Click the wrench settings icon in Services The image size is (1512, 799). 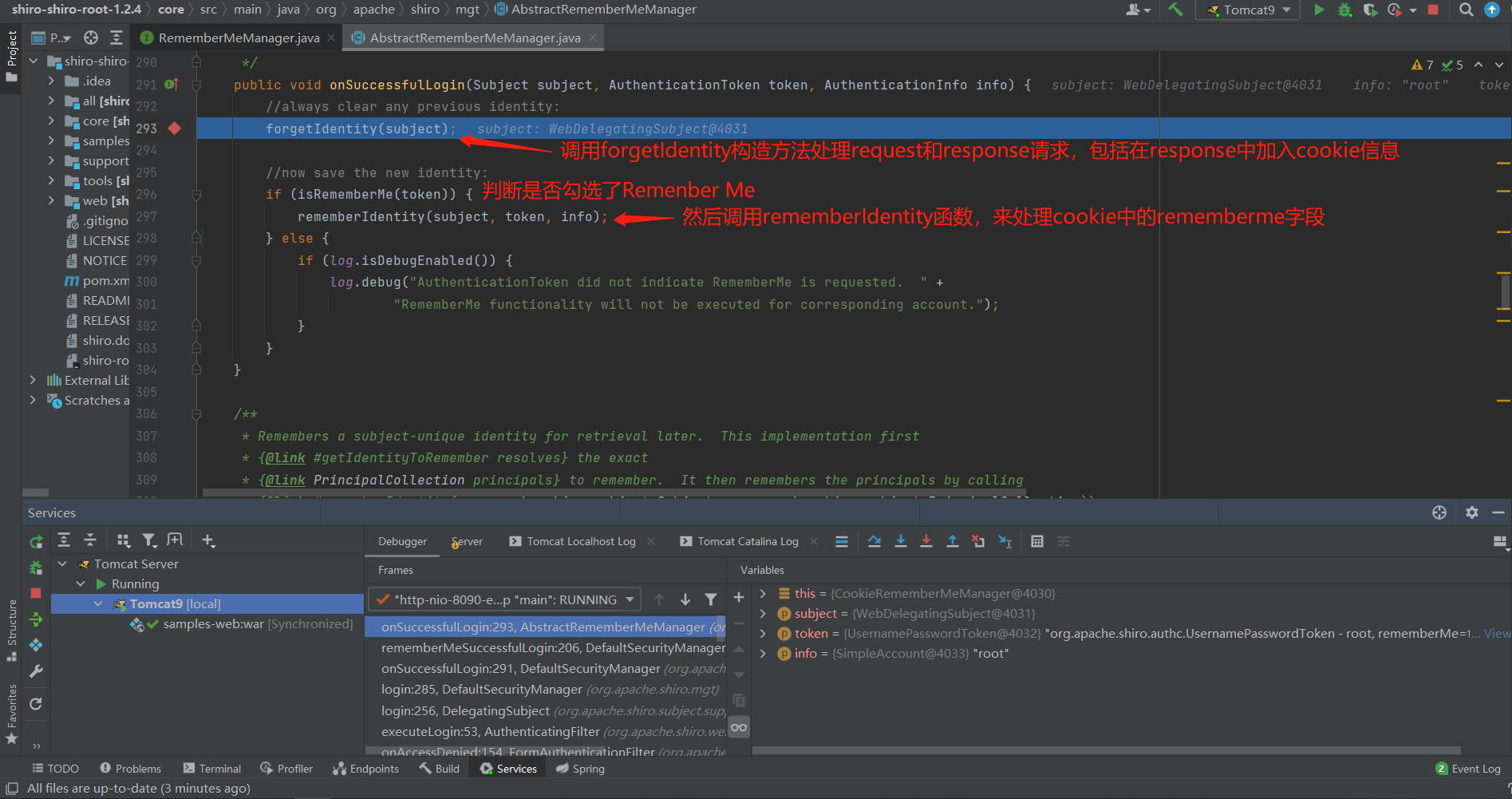click(x=36, y=671)
